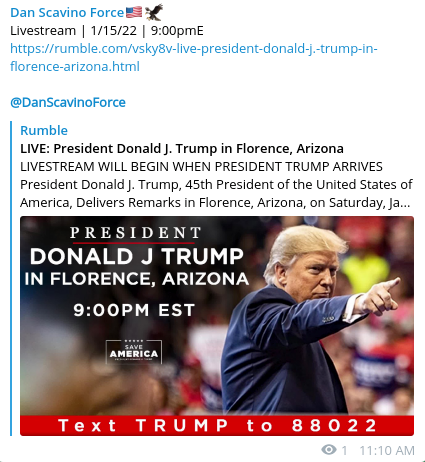Image resolution: width=425 pixels, height=462 pixels.
Task: Click the eagle emoji beside channel name
Action: coord(154,12)
